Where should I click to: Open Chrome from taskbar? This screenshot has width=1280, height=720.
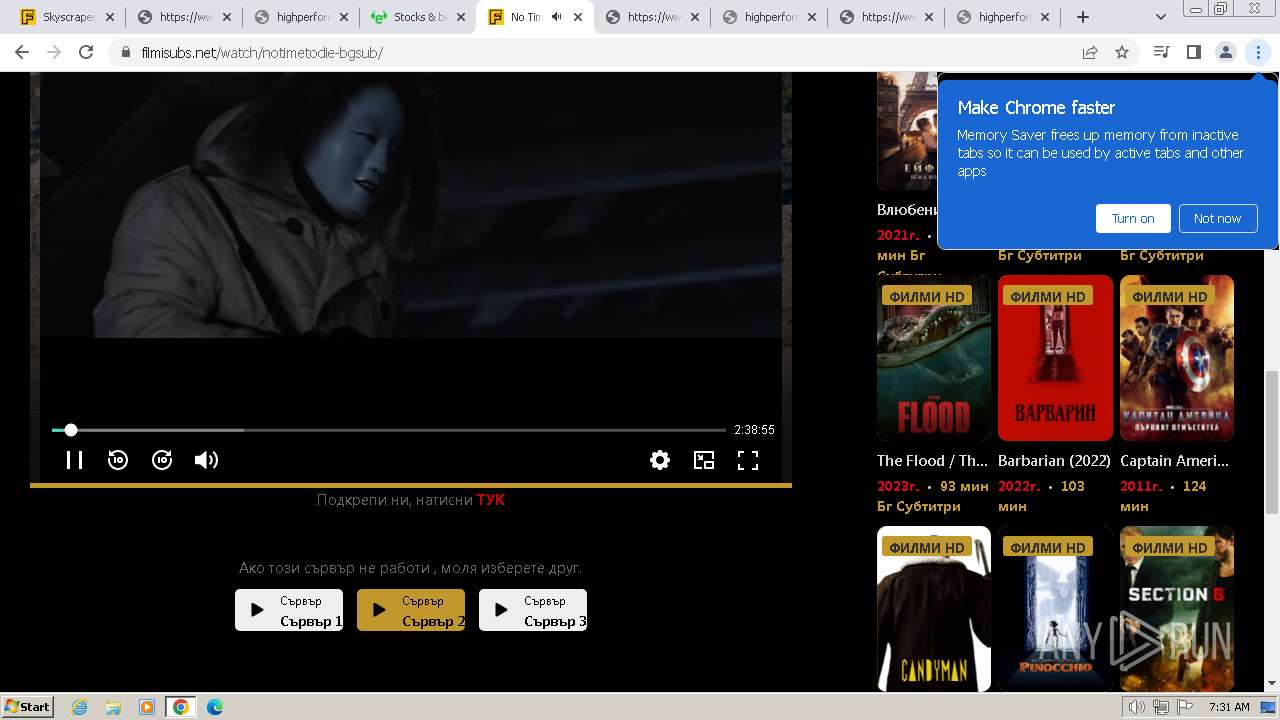pos(180,707)
